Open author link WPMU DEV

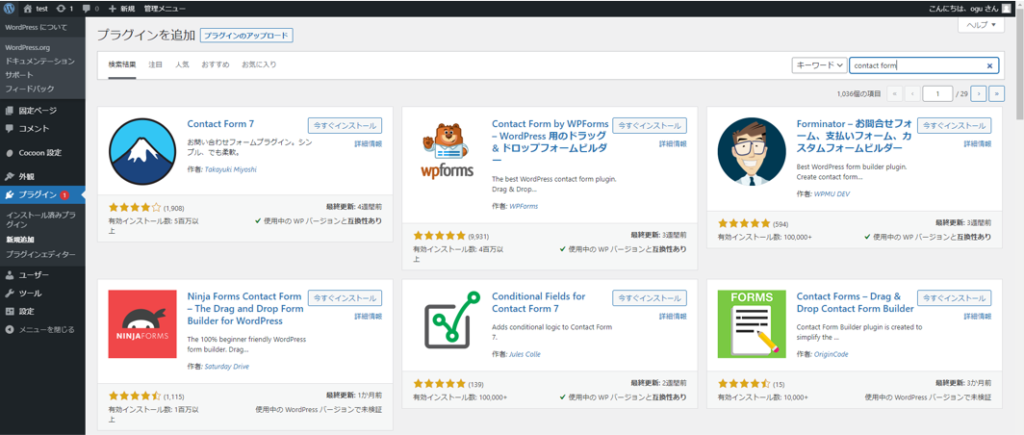(832, 194)
